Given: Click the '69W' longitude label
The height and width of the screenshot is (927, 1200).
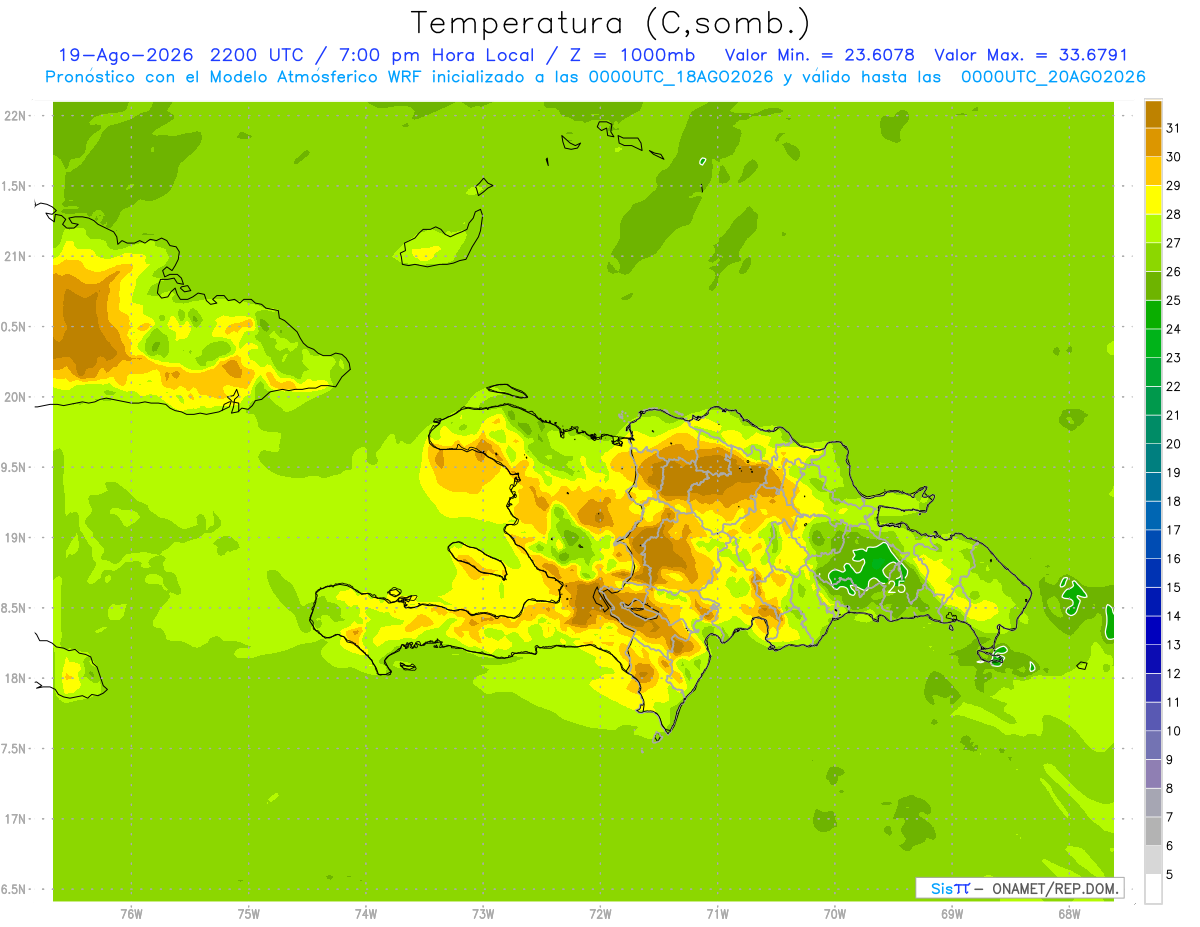Looking at the screenshot, I should pyautogui.click(x=952, y=914).
